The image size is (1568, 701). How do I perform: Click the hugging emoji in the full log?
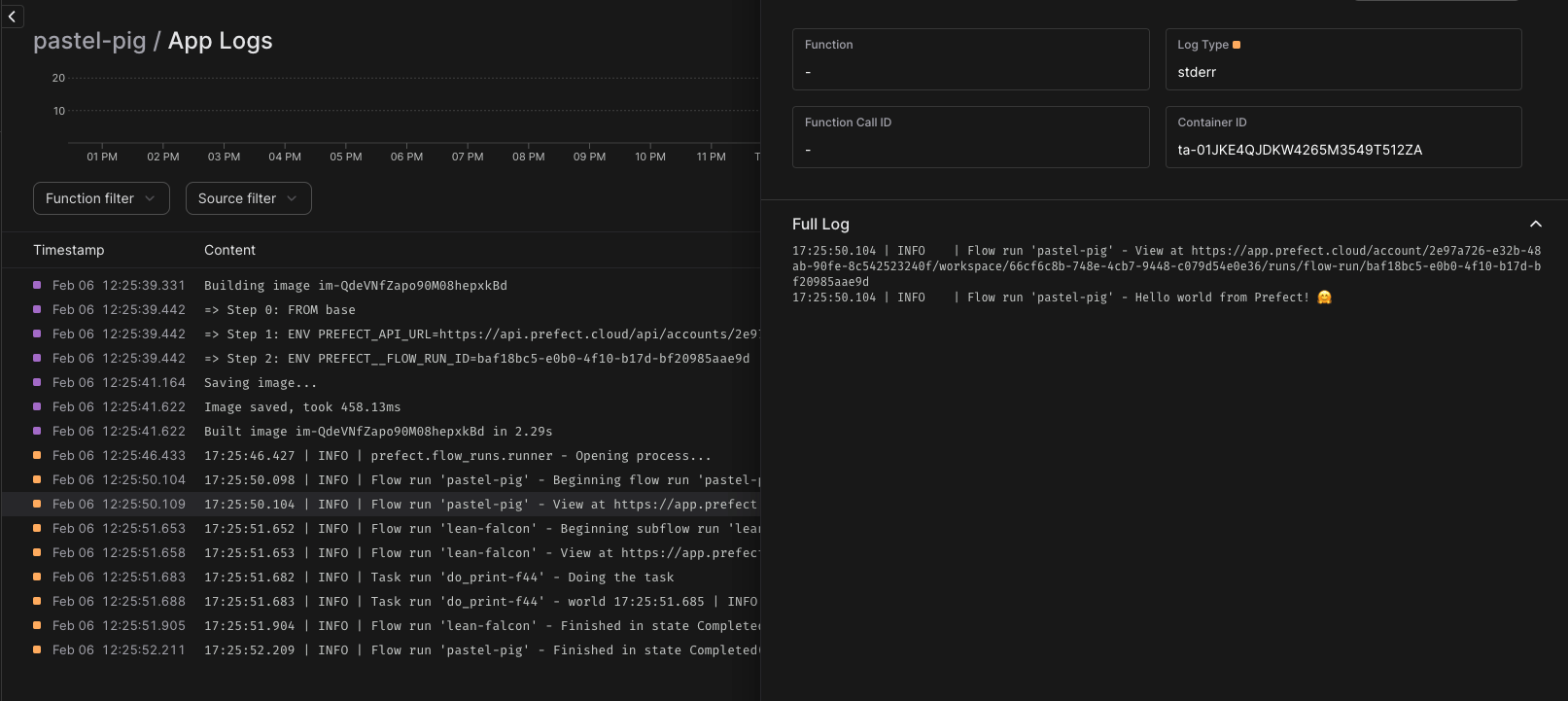coord(1324,298)
